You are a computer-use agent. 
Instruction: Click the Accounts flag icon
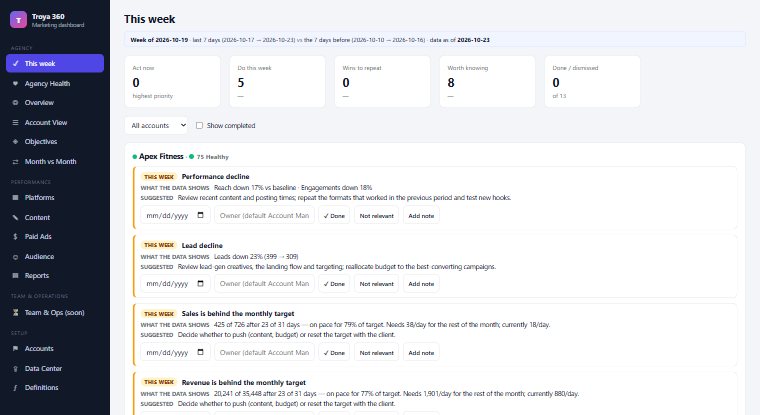point(16,349)
